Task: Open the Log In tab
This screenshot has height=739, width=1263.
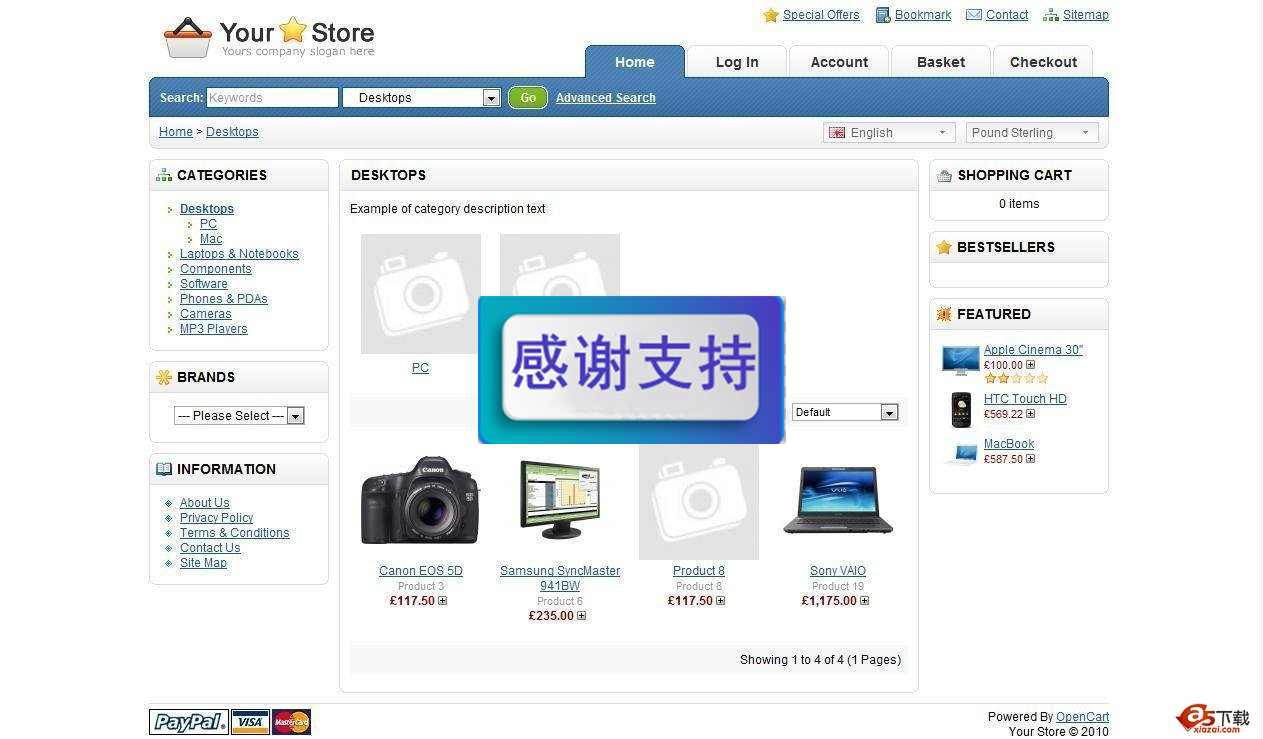Action: tap(737, 62)
